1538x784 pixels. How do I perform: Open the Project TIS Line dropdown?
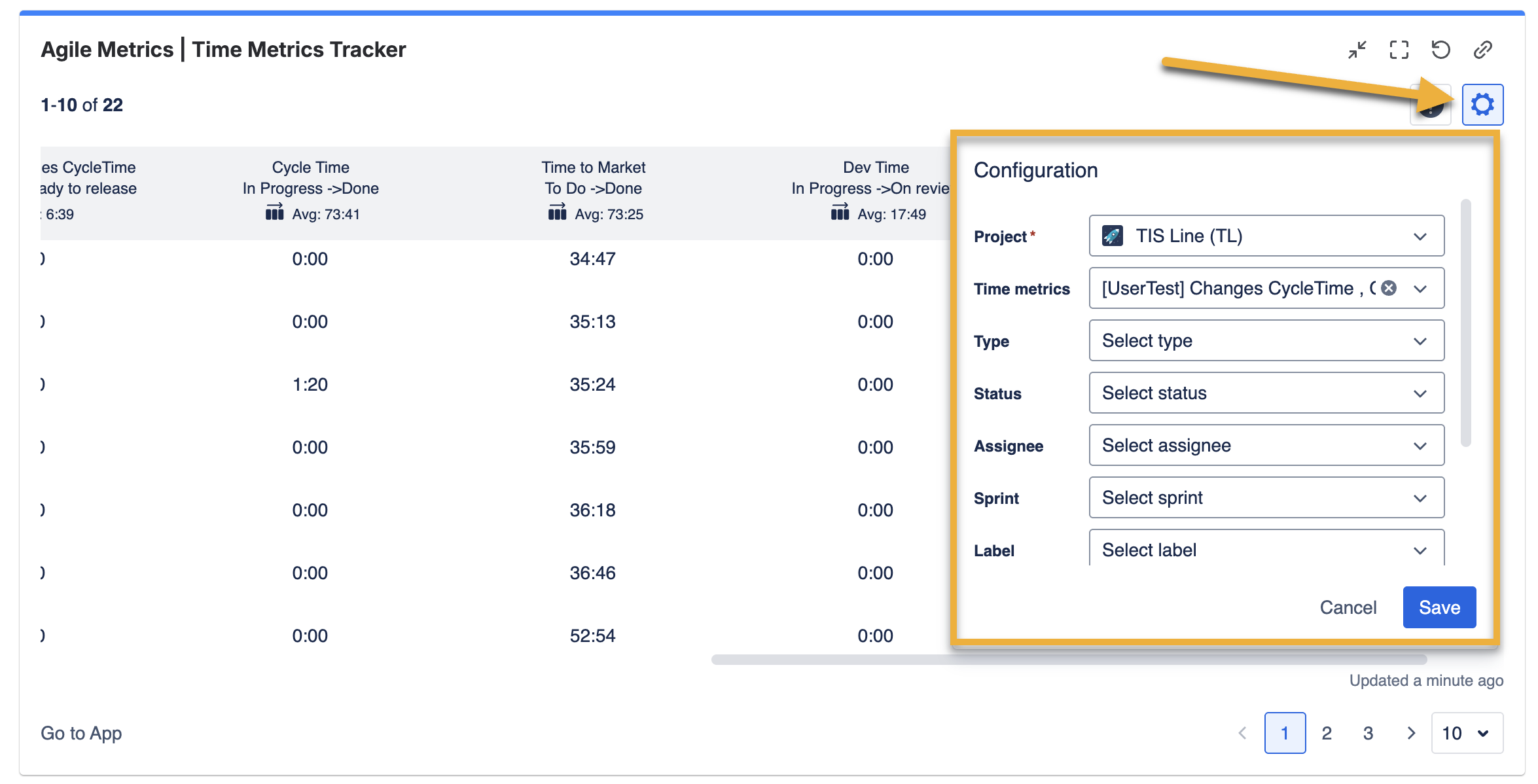(x=1266, y=236)
